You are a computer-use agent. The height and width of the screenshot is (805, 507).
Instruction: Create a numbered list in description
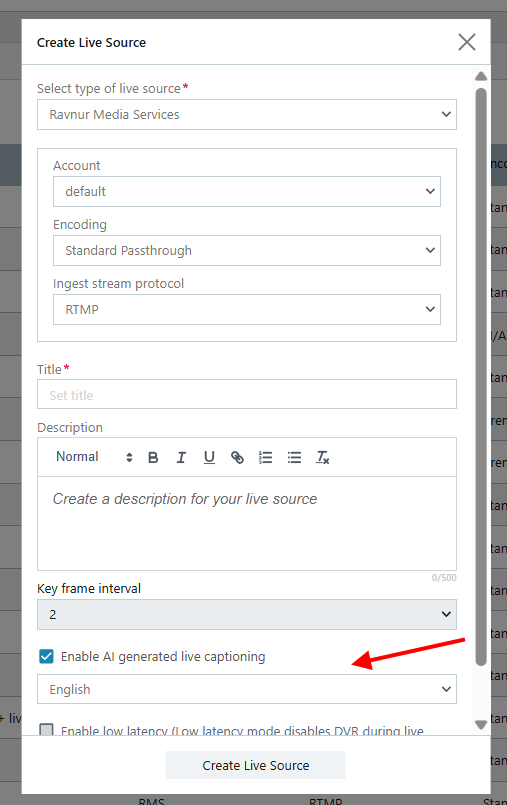[265, 457]
